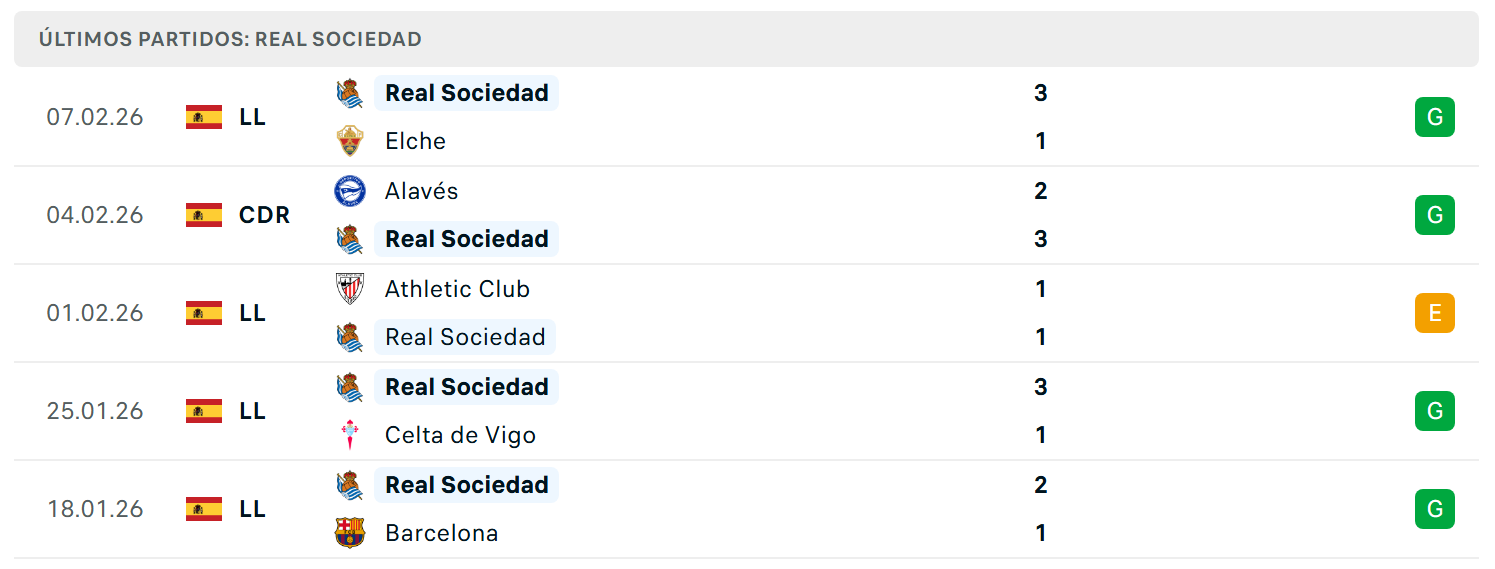The image size is (1495, 569).
Task: Click score 3 for Real Sociedad vs Elche
Action: [x=1041, y=93]
